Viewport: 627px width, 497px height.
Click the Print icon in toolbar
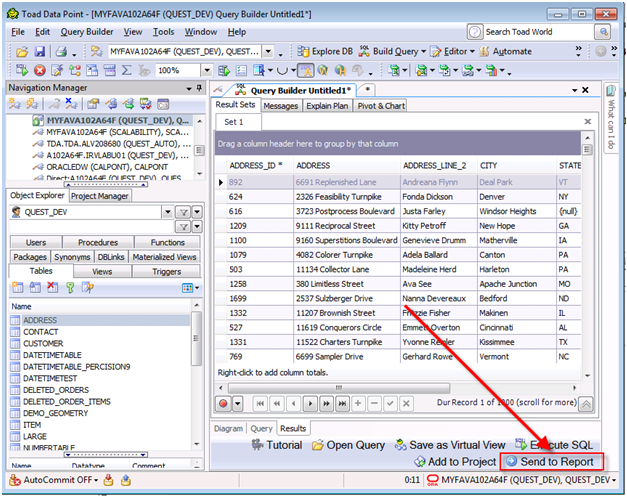(x=61, y=52)
